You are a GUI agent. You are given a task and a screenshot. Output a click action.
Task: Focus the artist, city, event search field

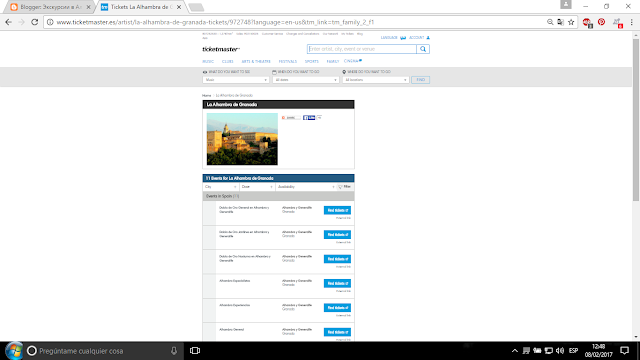click(x=362, y=49)
